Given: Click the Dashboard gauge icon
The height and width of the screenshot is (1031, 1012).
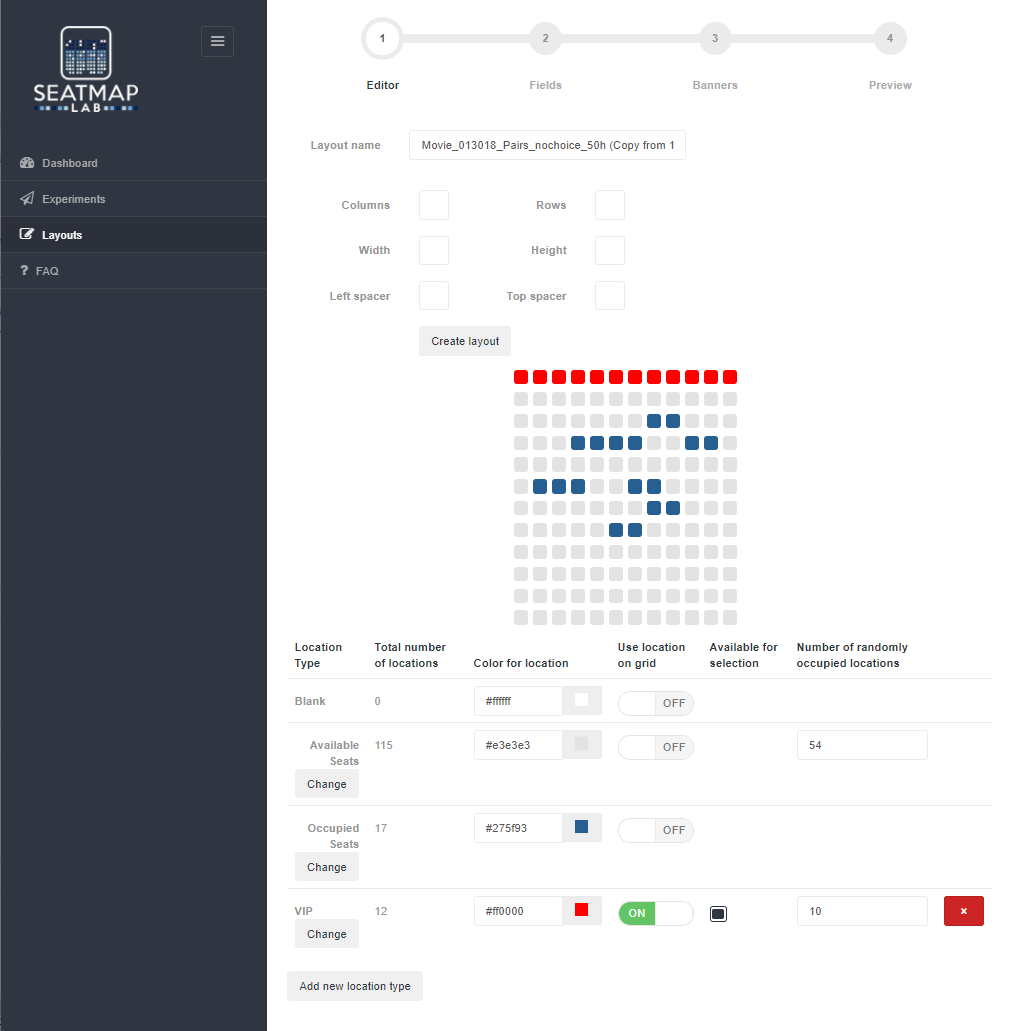Looking at the screenshot, I should [27, 163].
